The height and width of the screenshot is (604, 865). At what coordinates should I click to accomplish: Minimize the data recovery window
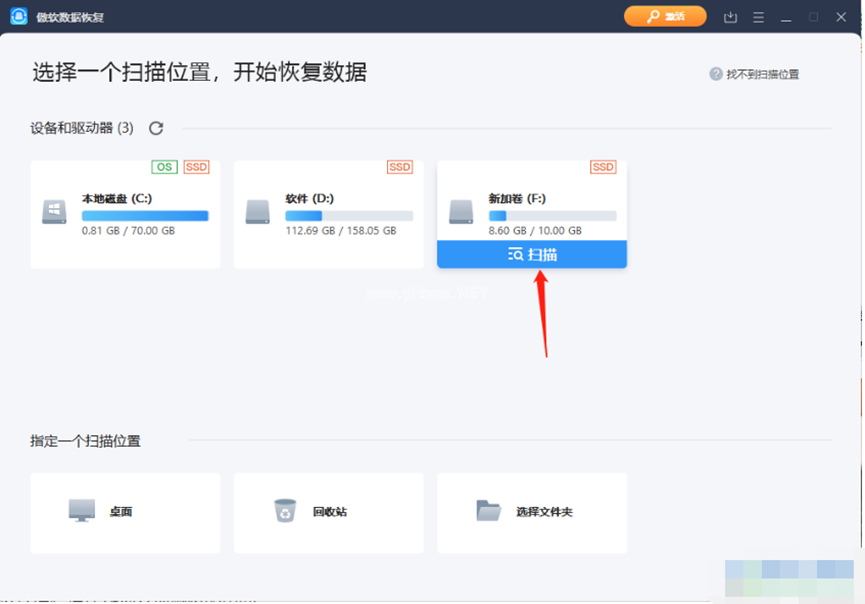click(786, 17)
